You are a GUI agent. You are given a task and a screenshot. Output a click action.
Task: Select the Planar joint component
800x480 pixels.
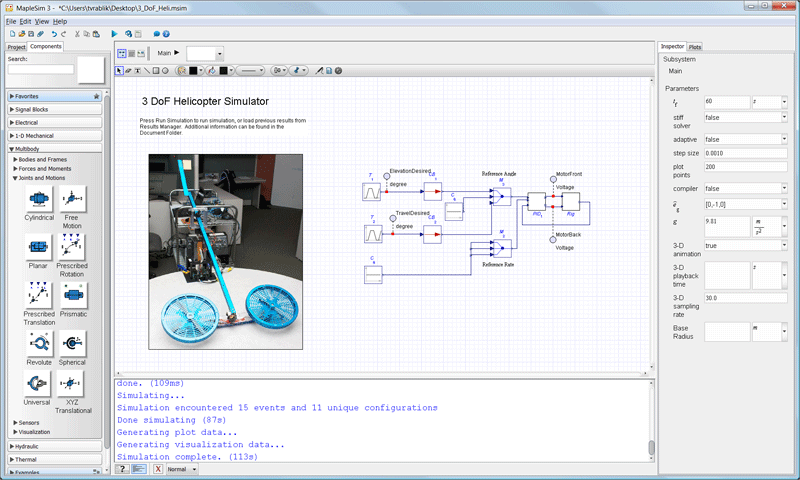tap(39, 247)
